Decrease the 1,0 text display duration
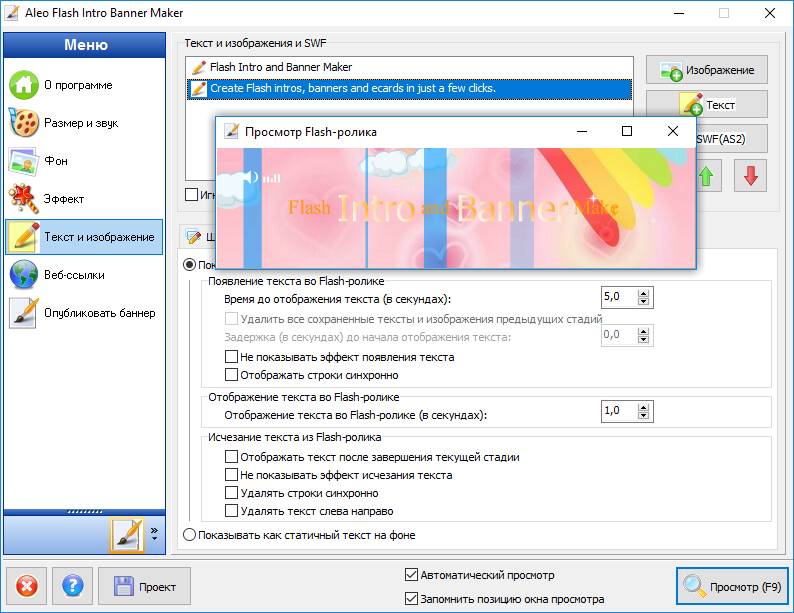794x613 pixels. 643,416
